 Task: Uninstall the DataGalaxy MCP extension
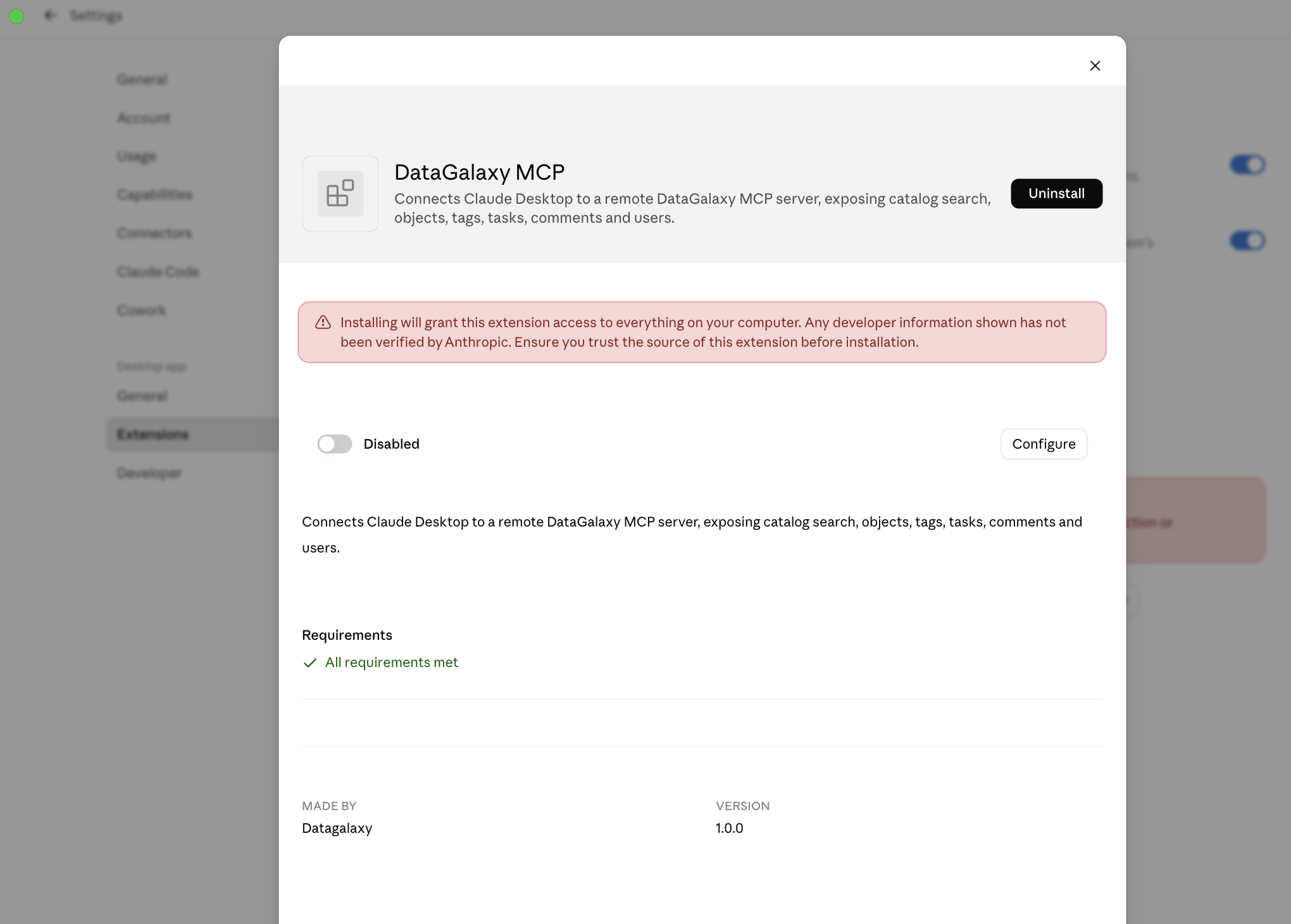(x=1056, y=194)
